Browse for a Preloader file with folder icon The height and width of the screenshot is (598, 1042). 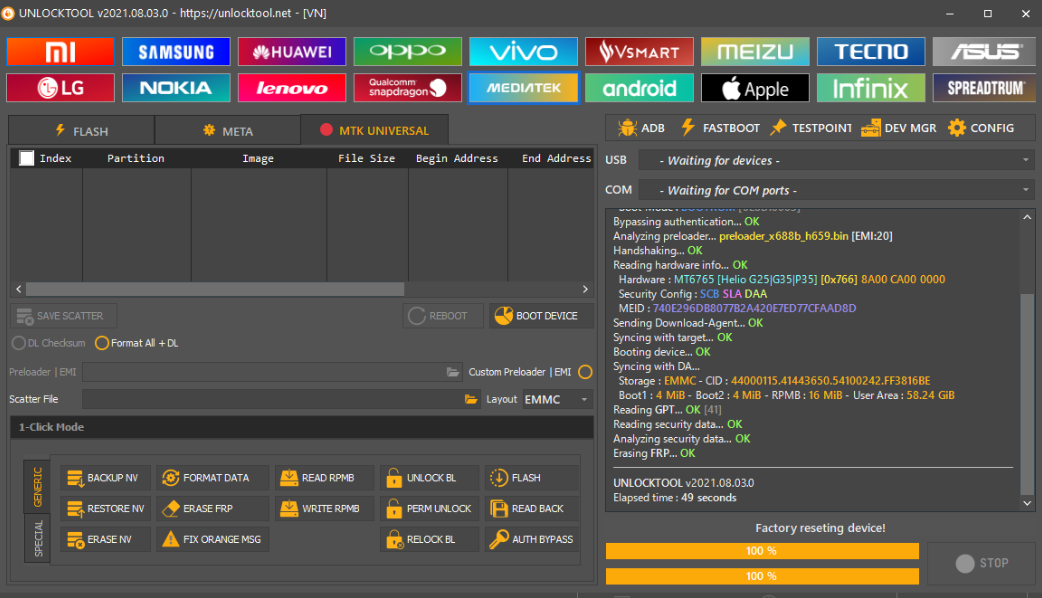(x=453, y=372)
